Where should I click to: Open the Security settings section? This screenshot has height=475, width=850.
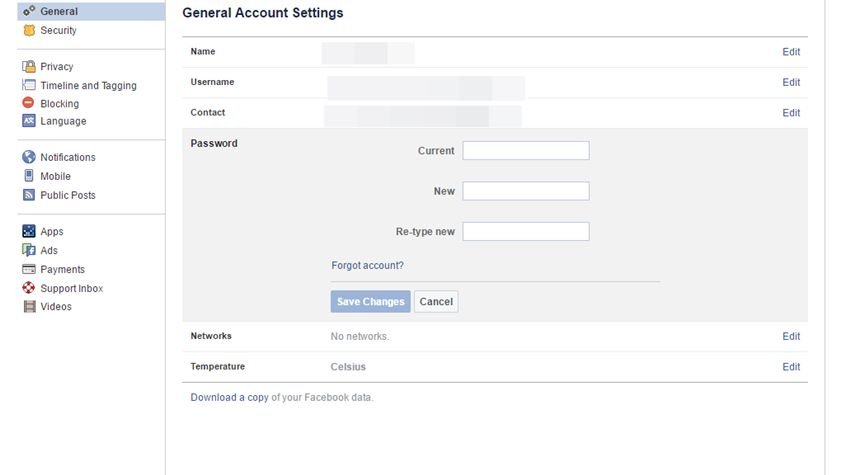(58, 30)
